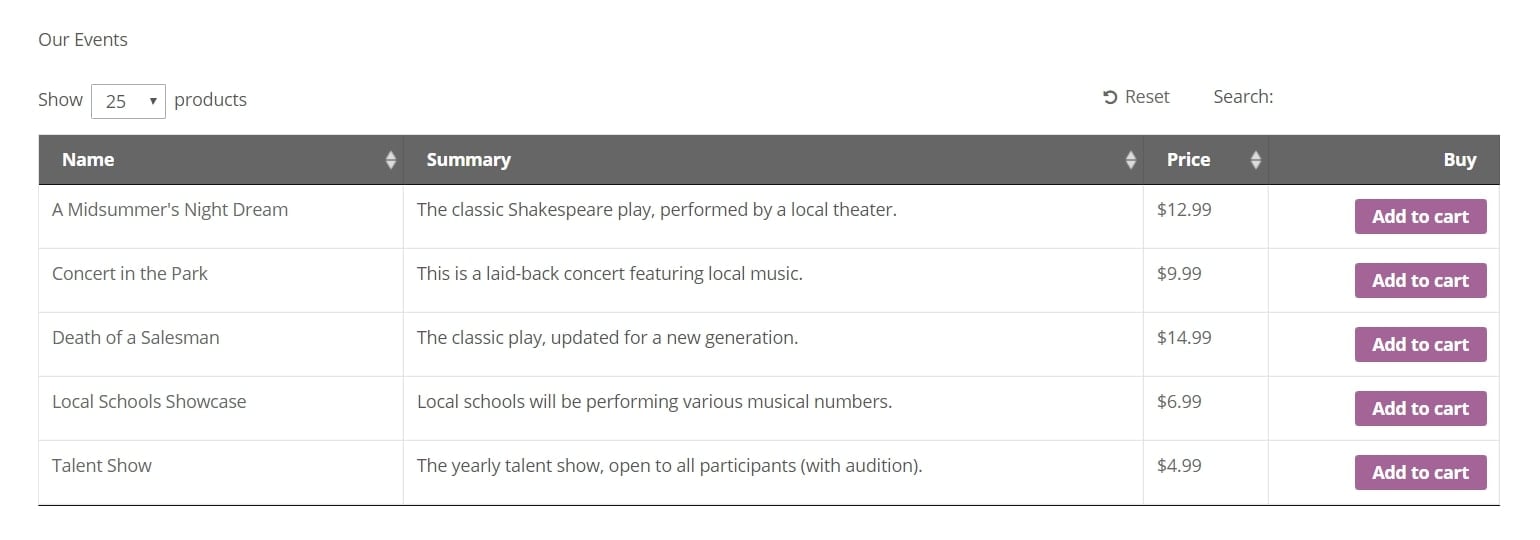Click the Summary column header

point(468,160)
